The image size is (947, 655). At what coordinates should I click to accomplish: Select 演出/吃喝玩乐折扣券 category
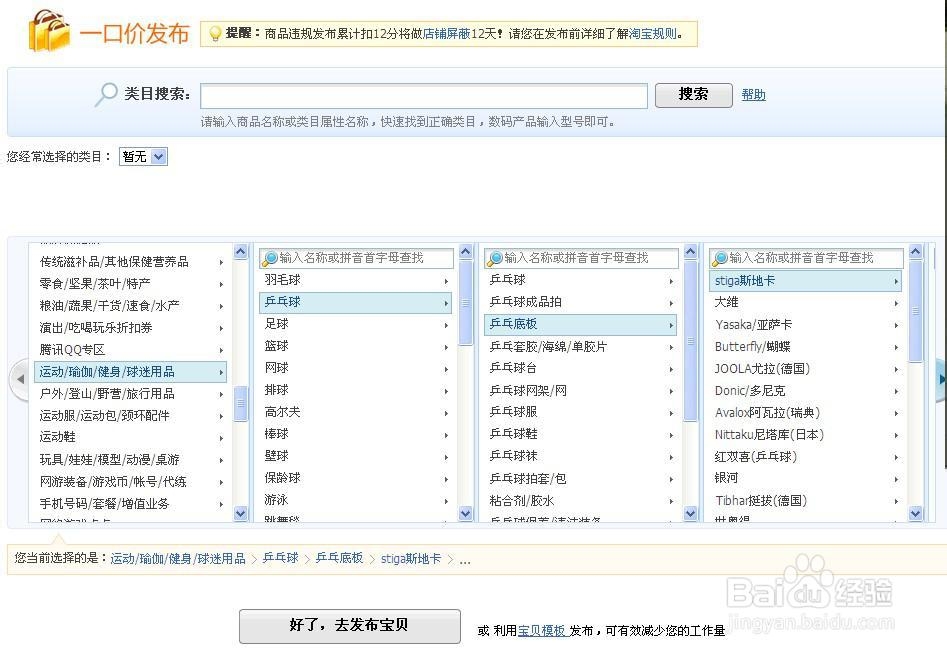(130, 328)
